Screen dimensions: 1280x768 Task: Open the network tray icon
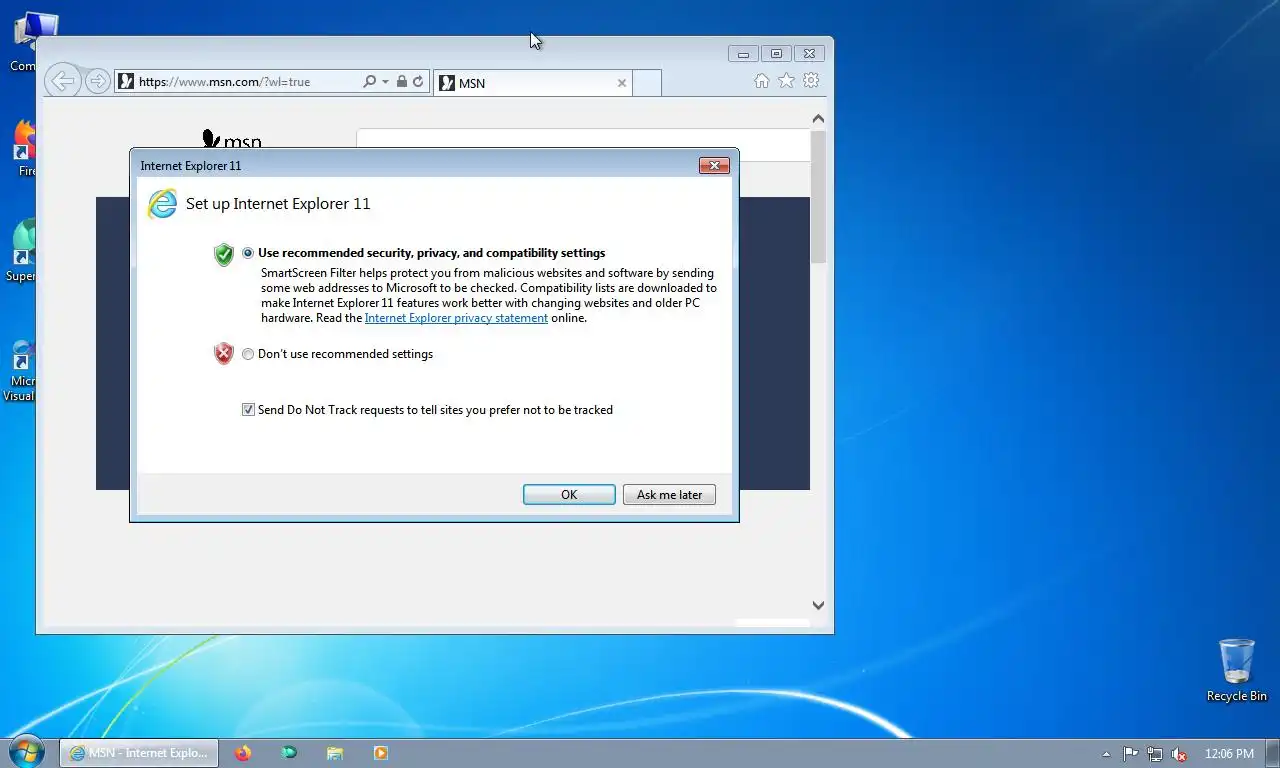click(1155, 754)
